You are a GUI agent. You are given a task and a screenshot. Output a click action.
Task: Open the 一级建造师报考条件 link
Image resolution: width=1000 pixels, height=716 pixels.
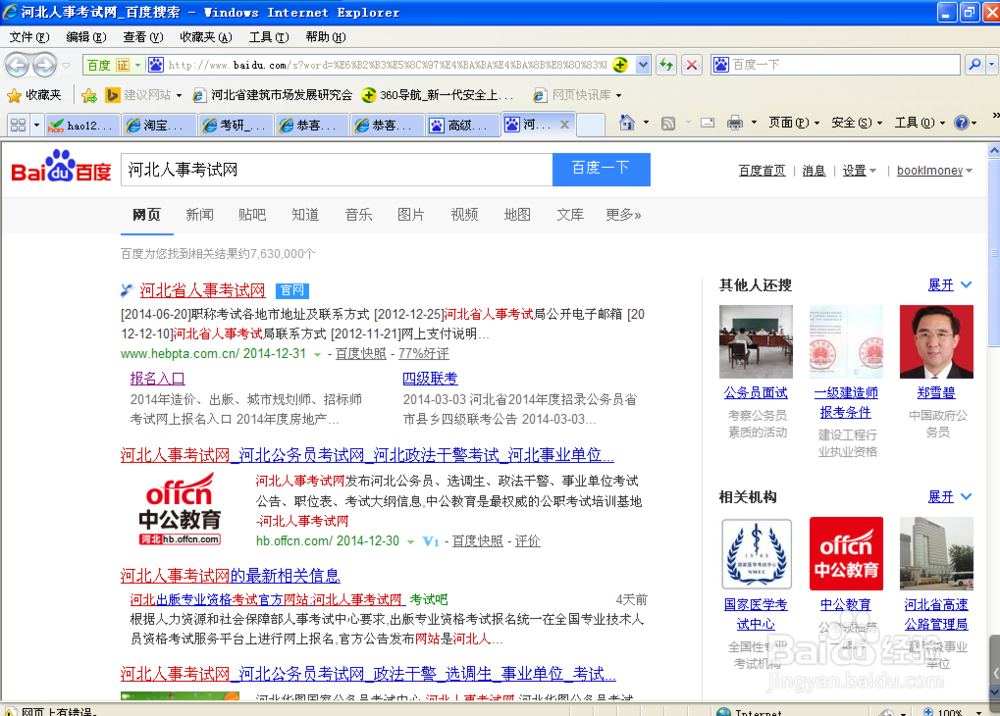click(x=846, y=403)
